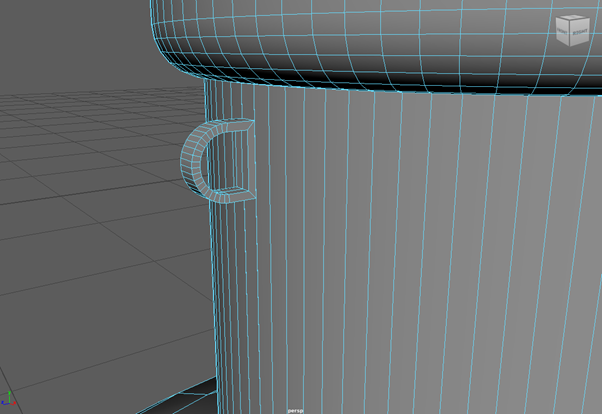The height and width of the screenshot is (414, 602).
Task: Click the persp camera name label
Action: [294, 409]
